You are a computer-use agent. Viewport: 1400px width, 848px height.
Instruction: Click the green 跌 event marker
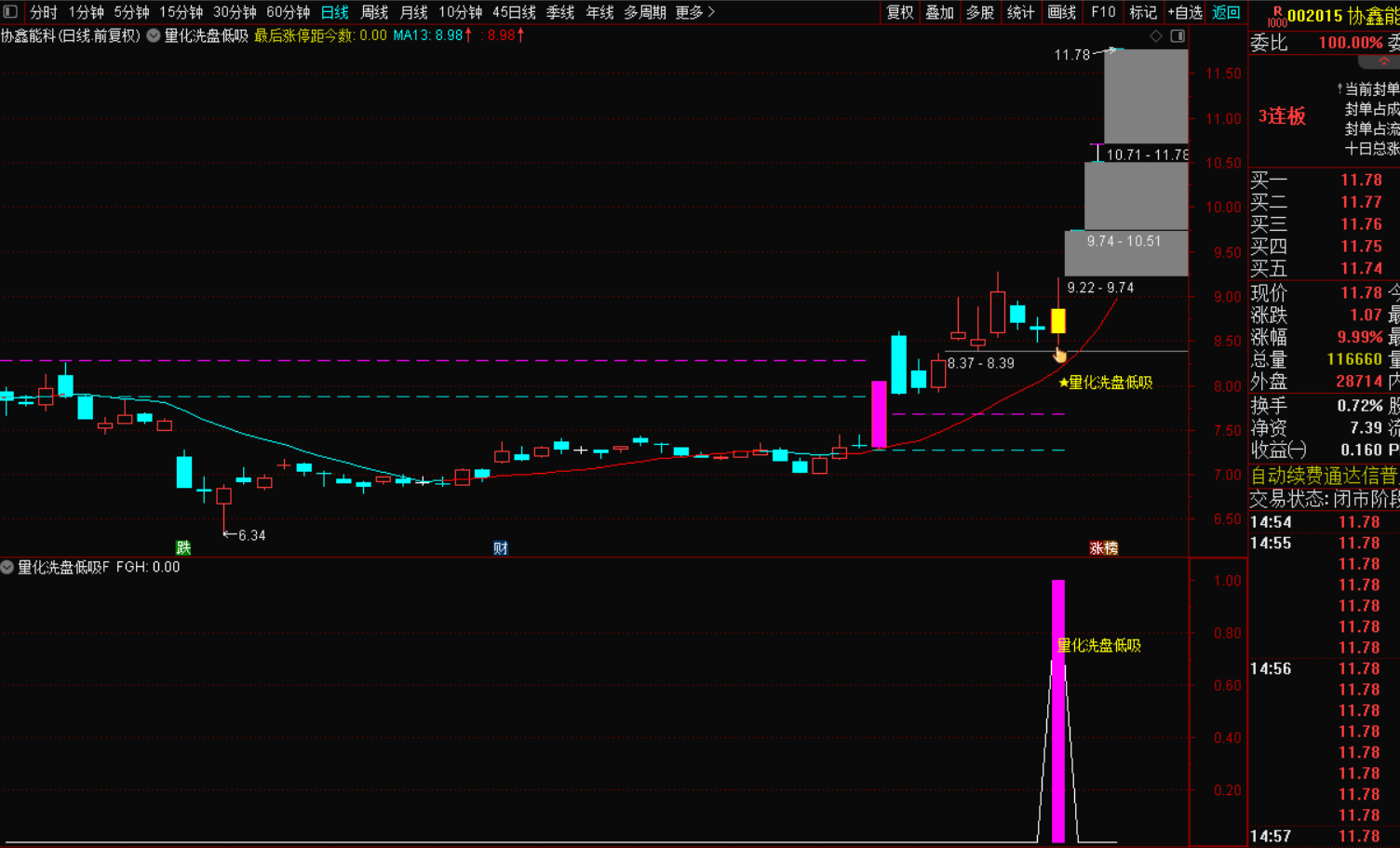[183, 547]
